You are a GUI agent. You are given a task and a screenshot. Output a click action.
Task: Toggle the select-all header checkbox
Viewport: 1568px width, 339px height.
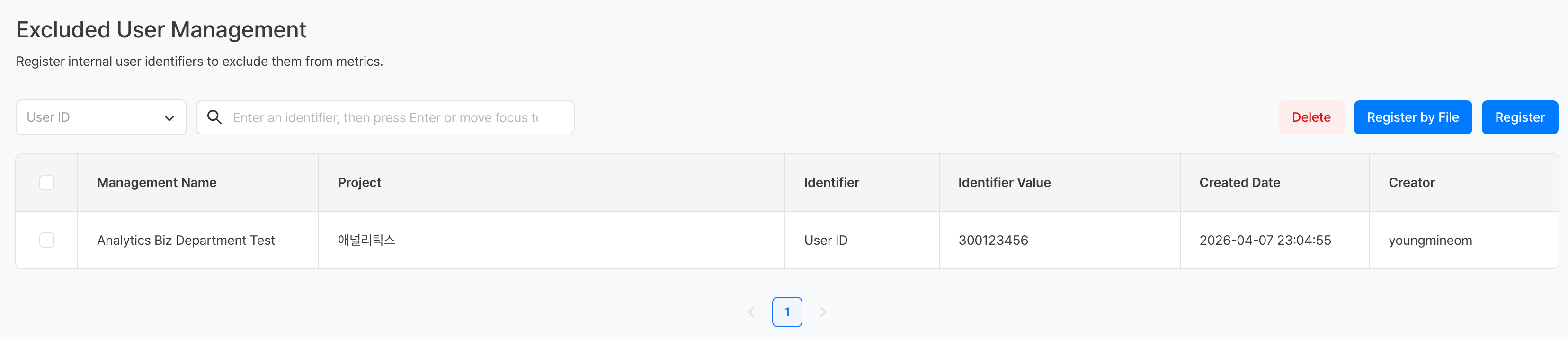pos(47,183)
